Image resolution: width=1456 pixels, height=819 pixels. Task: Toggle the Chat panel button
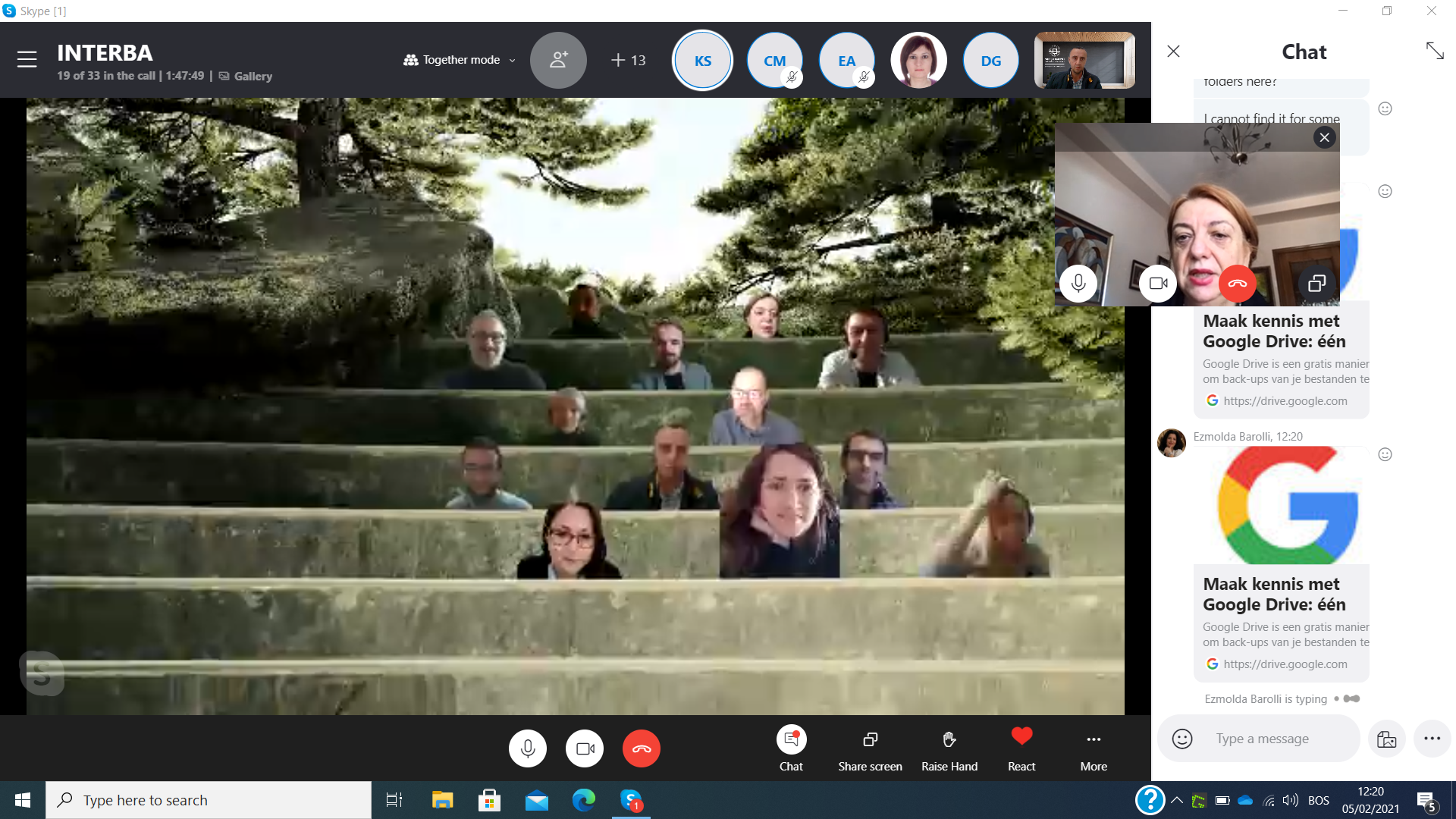[791, 739]
